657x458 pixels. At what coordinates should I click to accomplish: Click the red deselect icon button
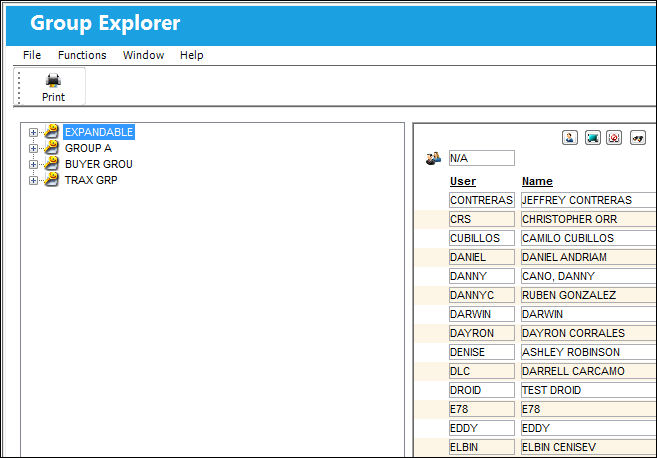(614, 137)
